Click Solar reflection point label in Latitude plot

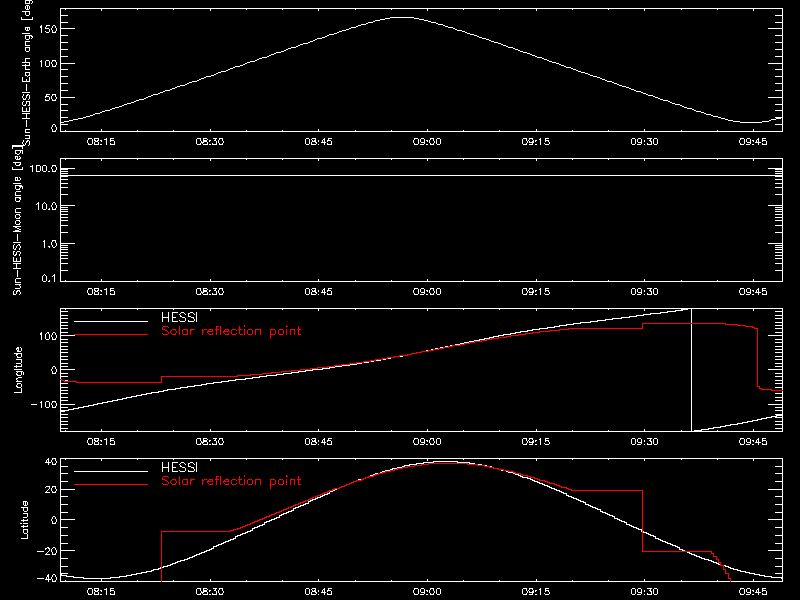(231, 481)
